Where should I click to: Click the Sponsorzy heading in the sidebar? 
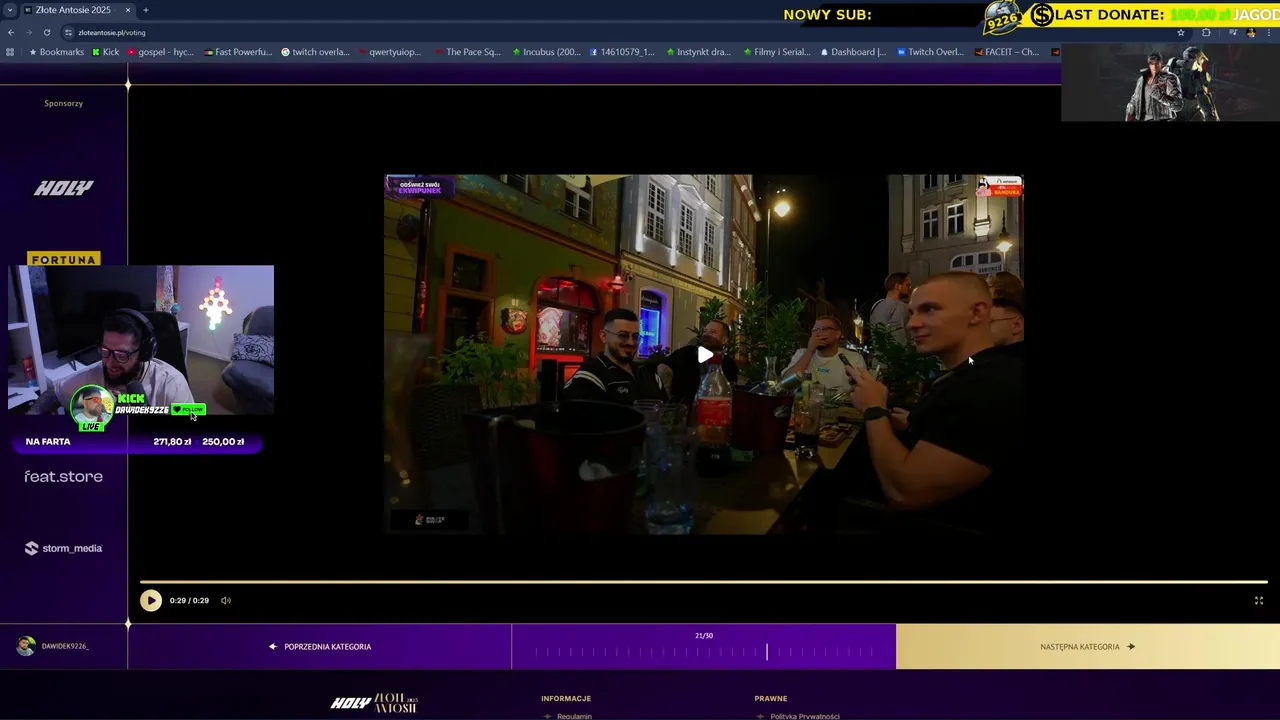[x=63, y=103]
